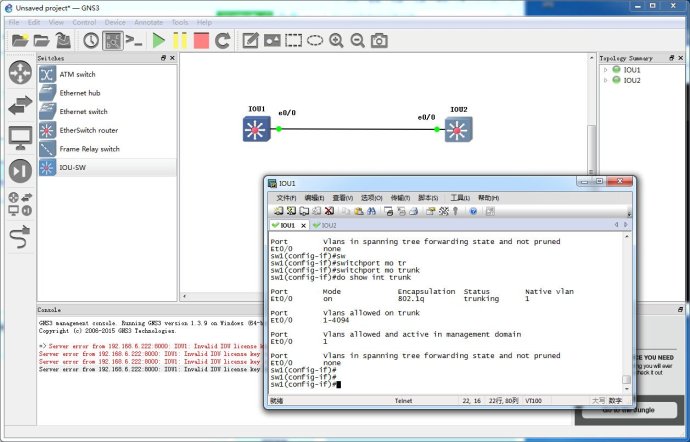Stop all devices with red stop button
Viewport: 690px width, 442px height.
[x=202, y=41]
